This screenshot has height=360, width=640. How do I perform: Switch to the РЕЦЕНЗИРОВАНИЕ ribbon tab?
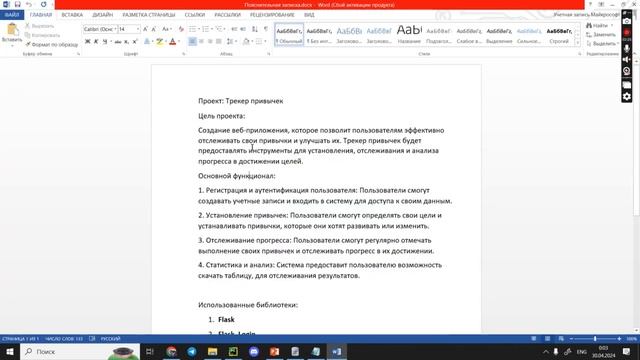[272, 15]
